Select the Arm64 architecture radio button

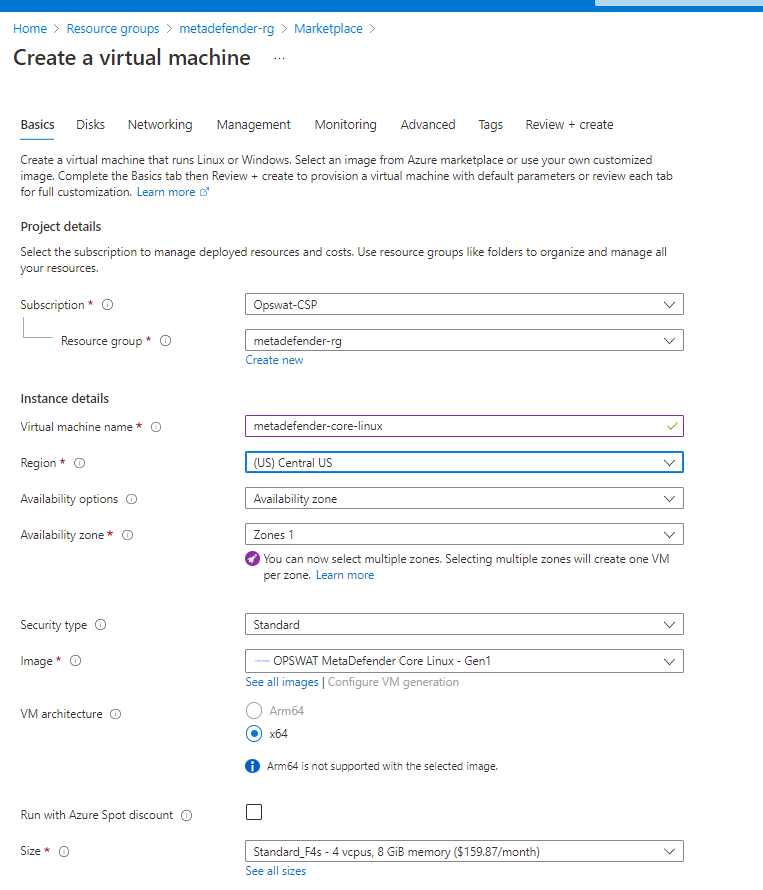[x=254, y=711]
